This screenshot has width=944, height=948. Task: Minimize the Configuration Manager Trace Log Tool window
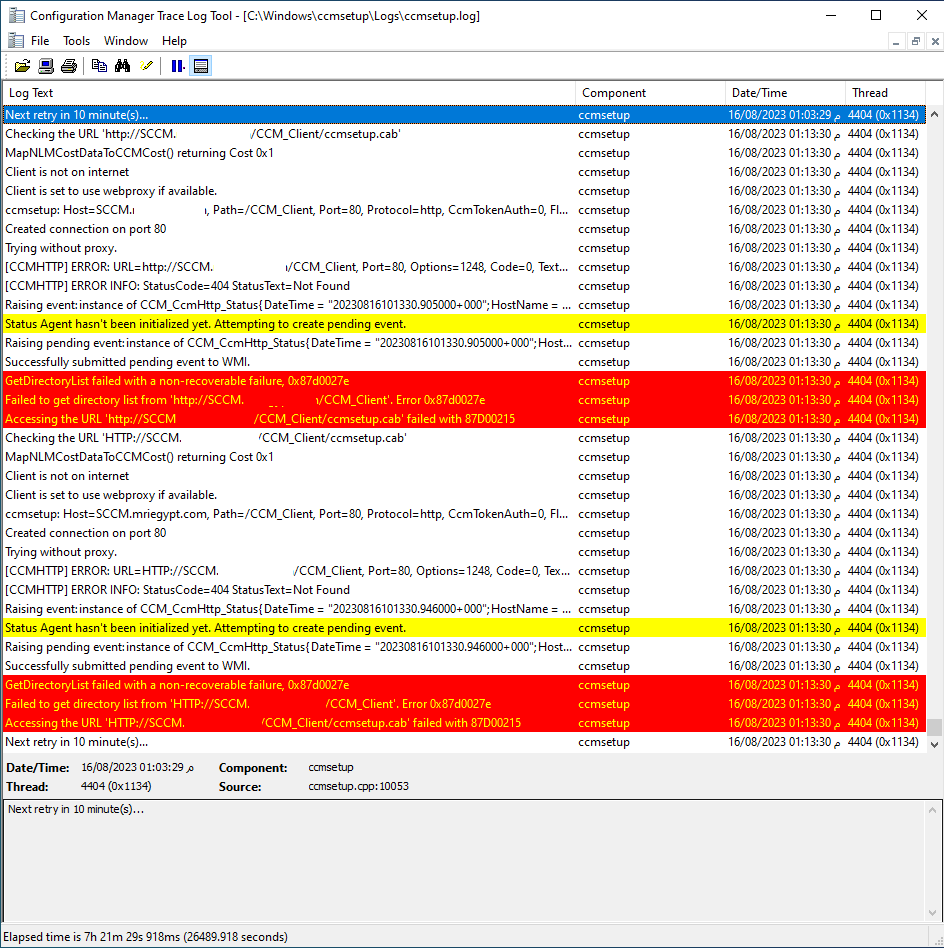point(831,15)
